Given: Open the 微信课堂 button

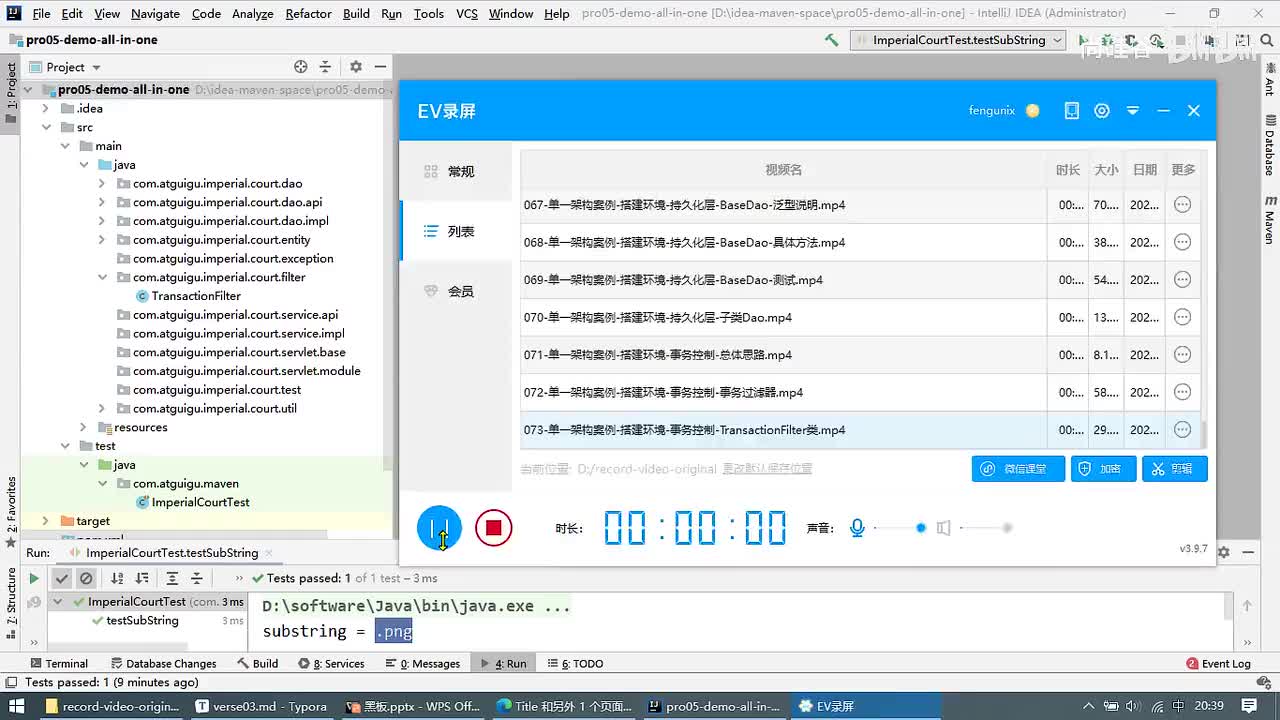Looking at the screenshot, I should pyautogui.click(x=1018, y=469).
